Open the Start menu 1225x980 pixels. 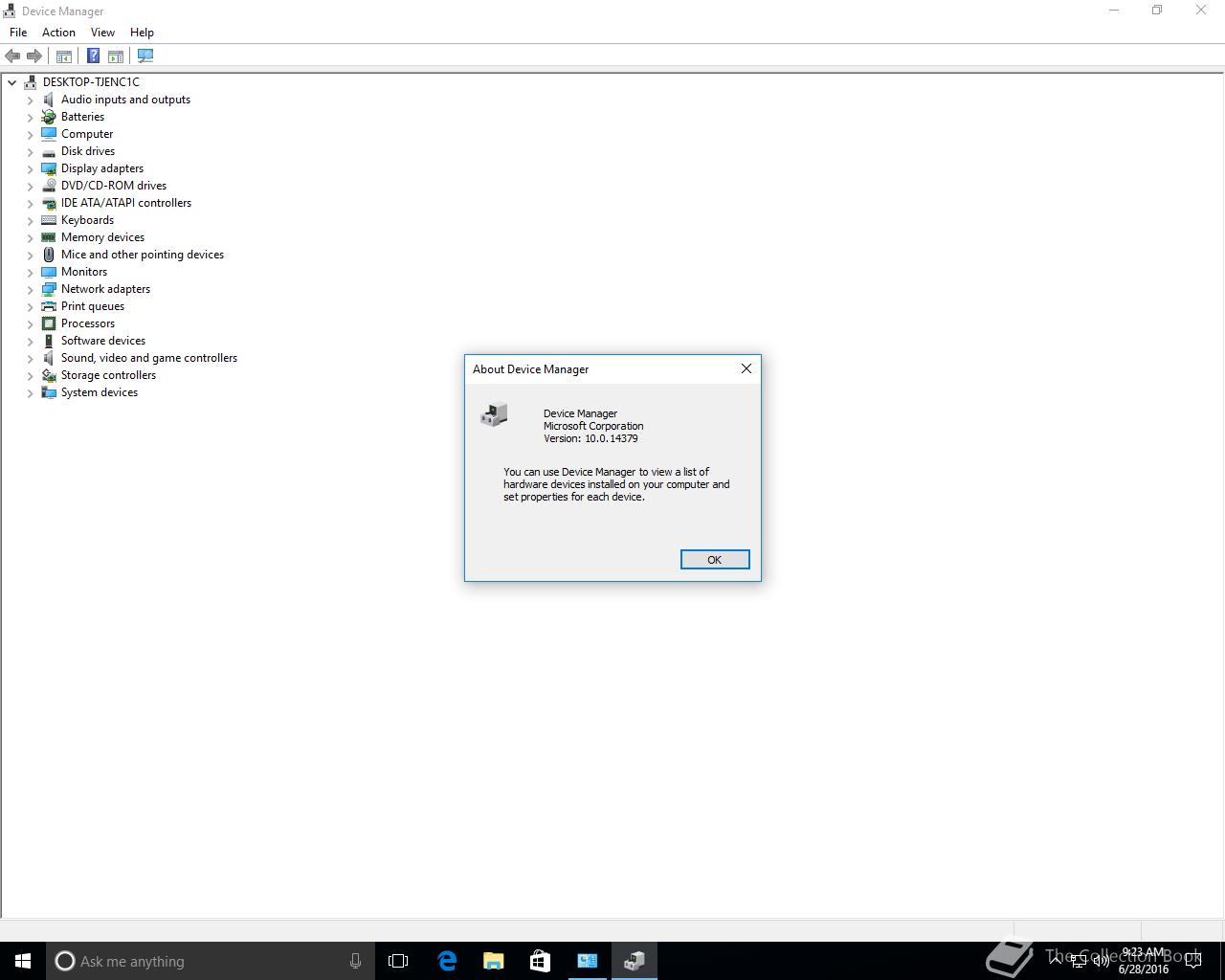tap(23, 961)
